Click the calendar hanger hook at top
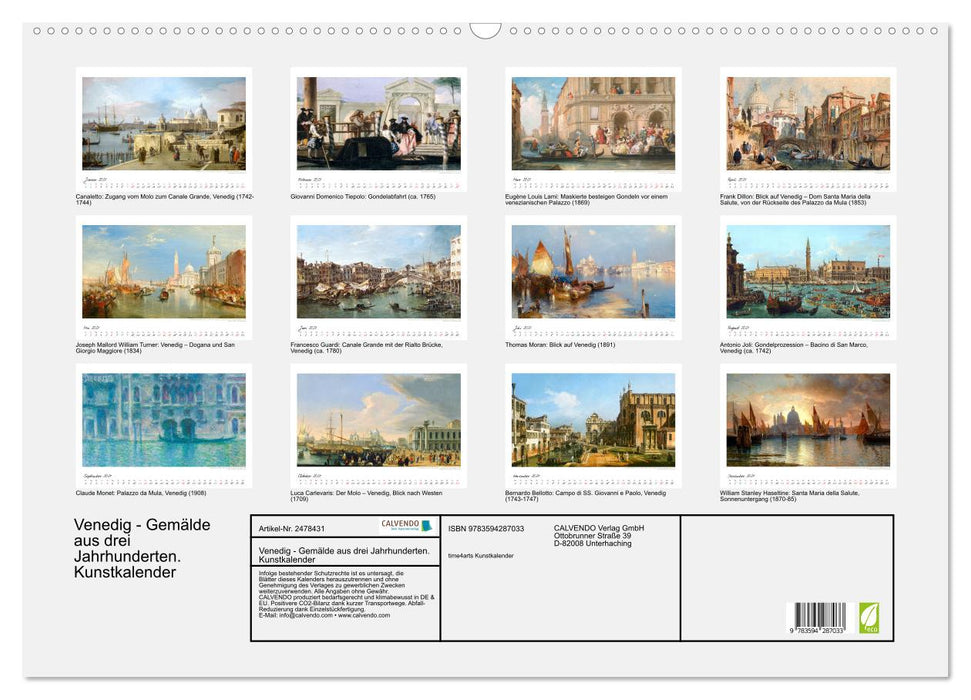This screenshot has height=700, width=971. (x=485, y=31)
